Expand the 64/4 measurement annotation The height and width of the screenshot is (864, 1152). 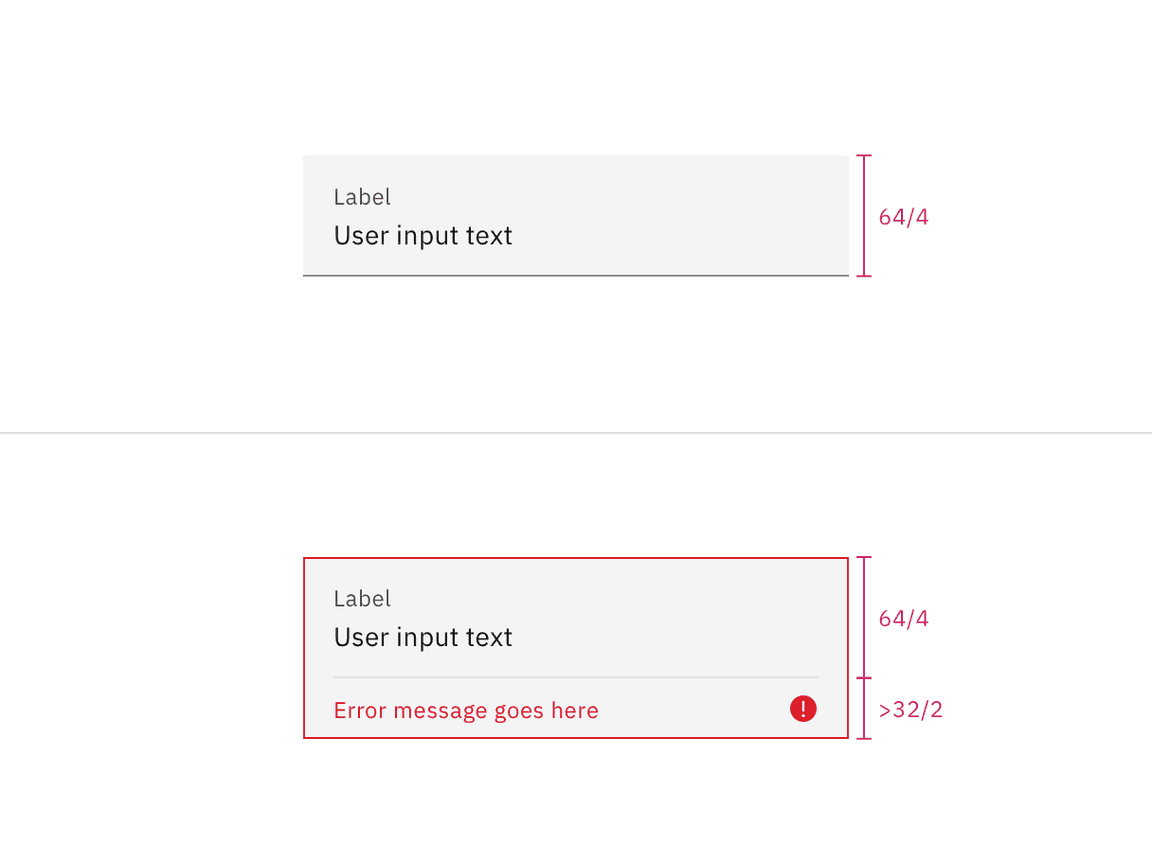[x=903, y=217]
